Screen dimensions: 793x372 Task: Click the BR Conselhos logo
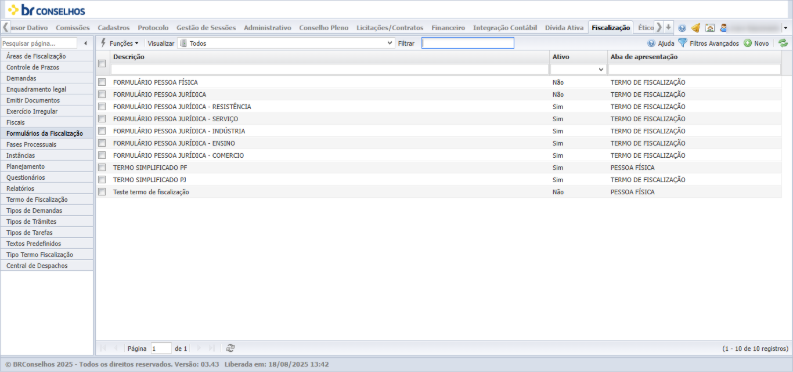(47, 10)
